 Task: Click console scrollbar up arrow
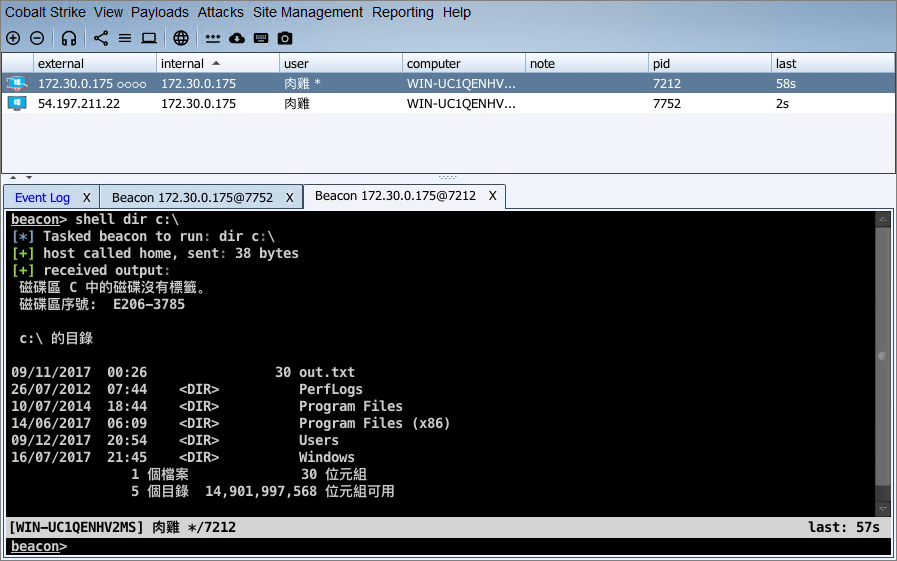[x=883, y=219]
